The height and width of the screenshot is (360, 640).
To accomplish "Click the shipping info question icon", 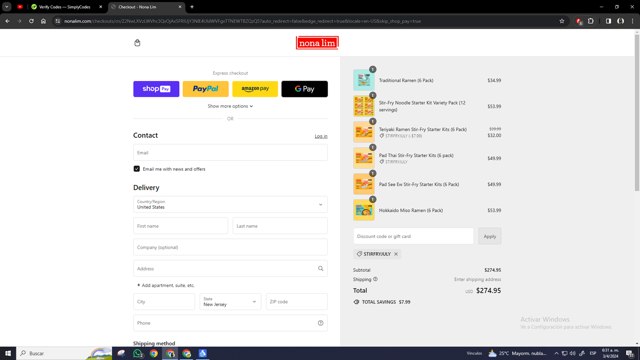I will [375, 279].
